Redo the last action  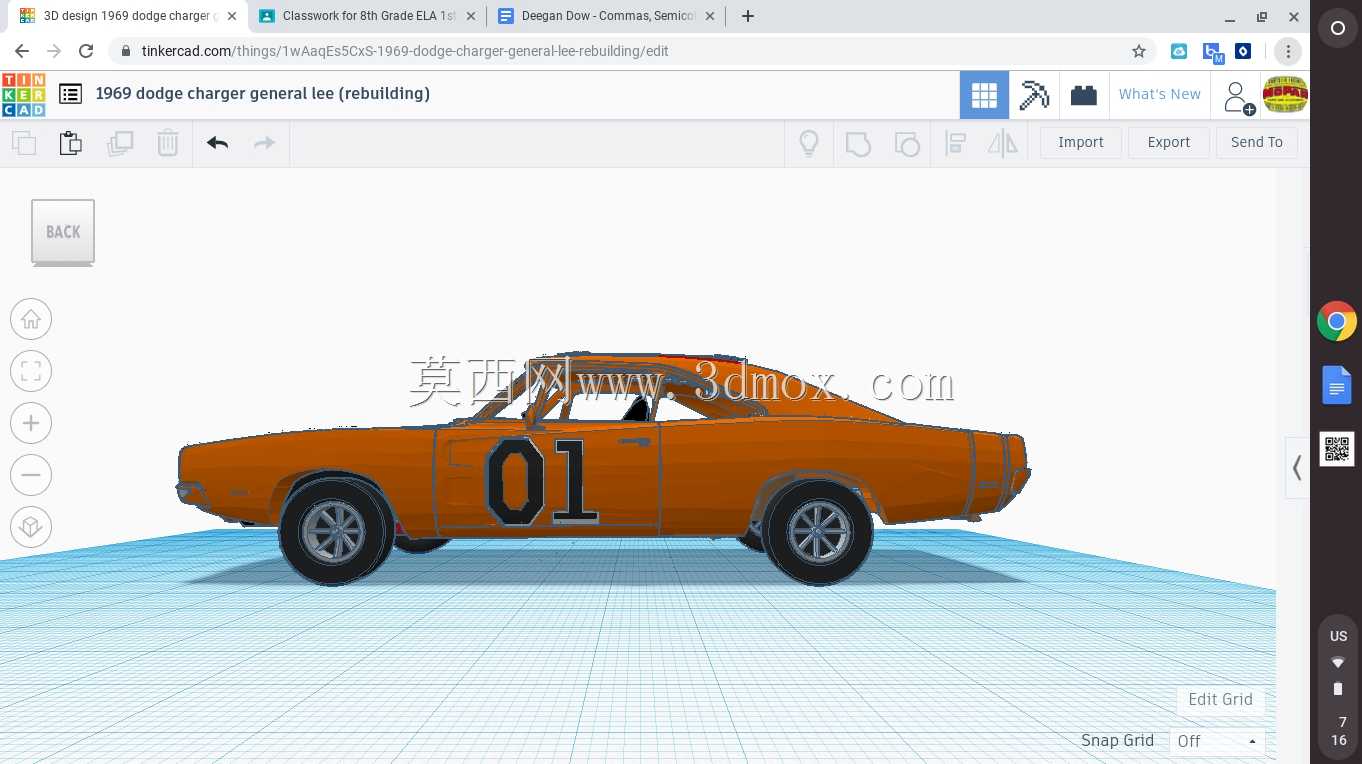(x=264, y=143)
